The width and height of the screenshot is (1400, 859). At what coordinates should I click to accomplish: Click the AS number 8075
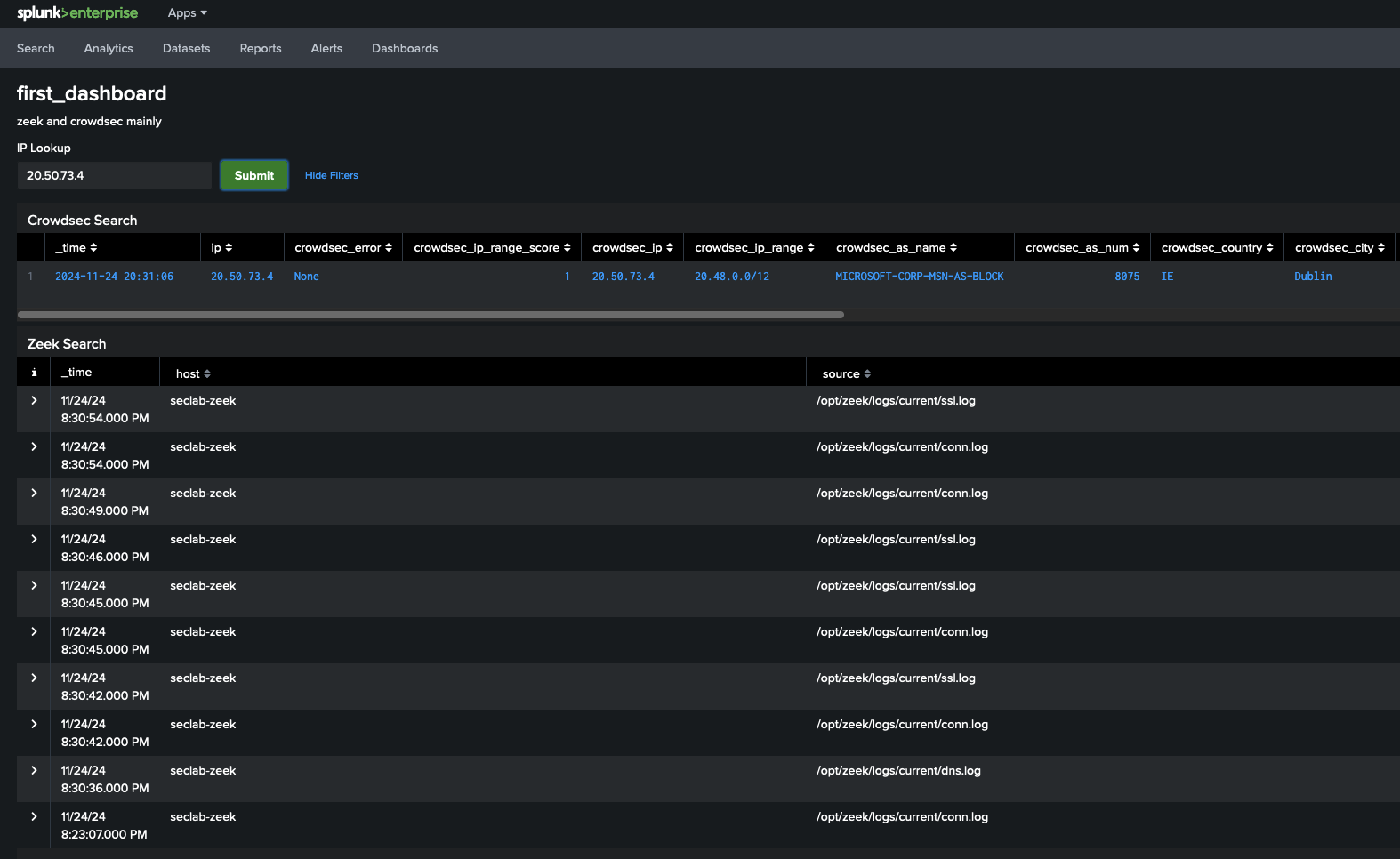coord(1127,277)
